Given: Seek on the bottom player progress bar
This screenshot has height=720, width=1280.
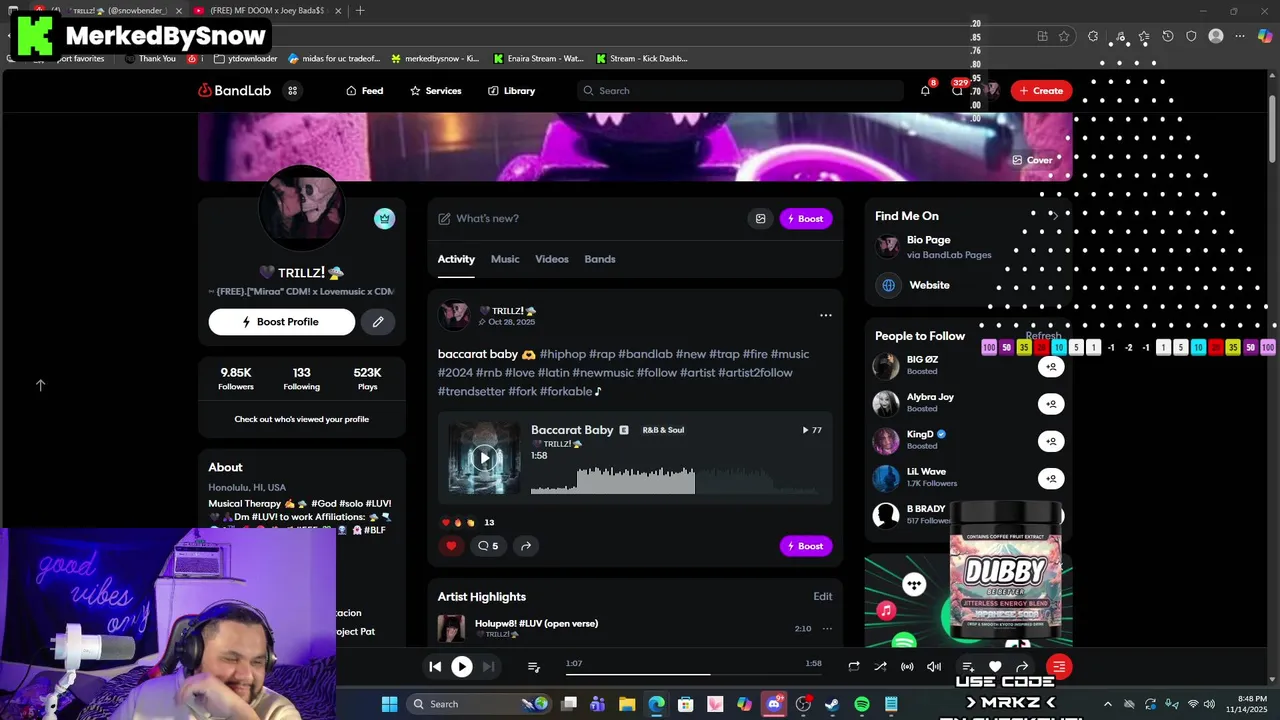Looking at the screenshot, I should pyautogui.click(x=693, y=674).
